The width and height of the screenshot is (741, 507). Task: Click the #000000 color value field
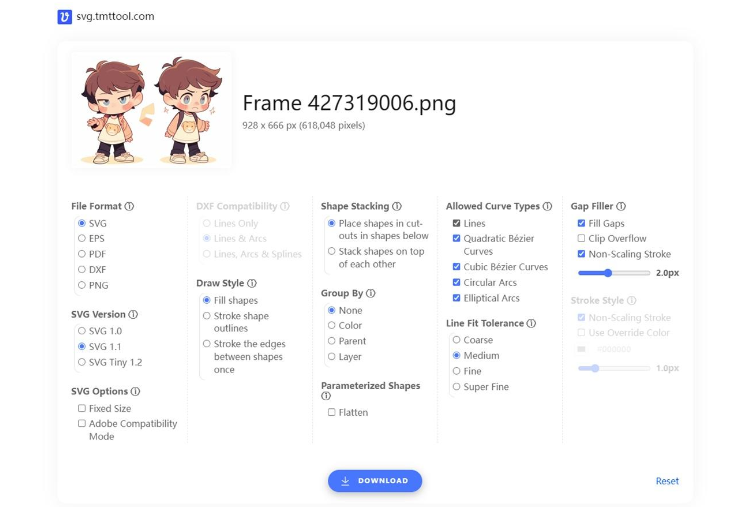click(x=613, y=349)
